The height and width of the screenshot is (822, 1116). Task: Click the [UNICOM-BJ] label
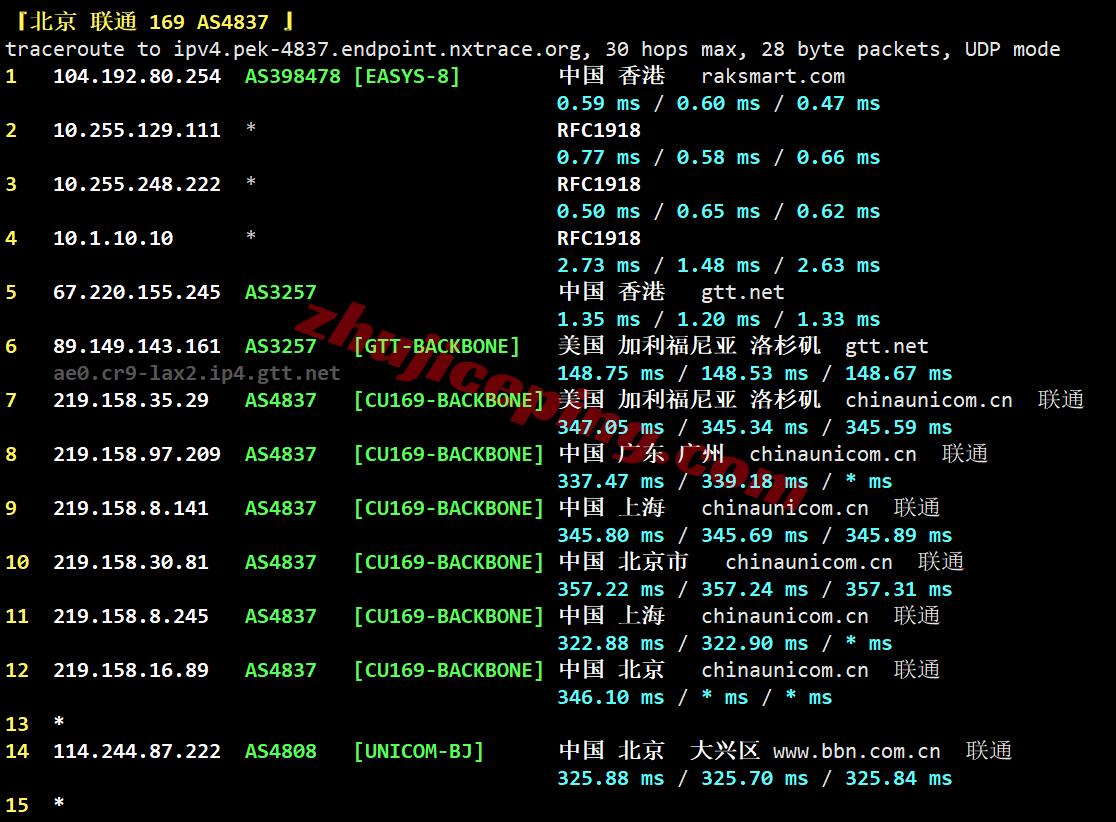coord(418,752)
